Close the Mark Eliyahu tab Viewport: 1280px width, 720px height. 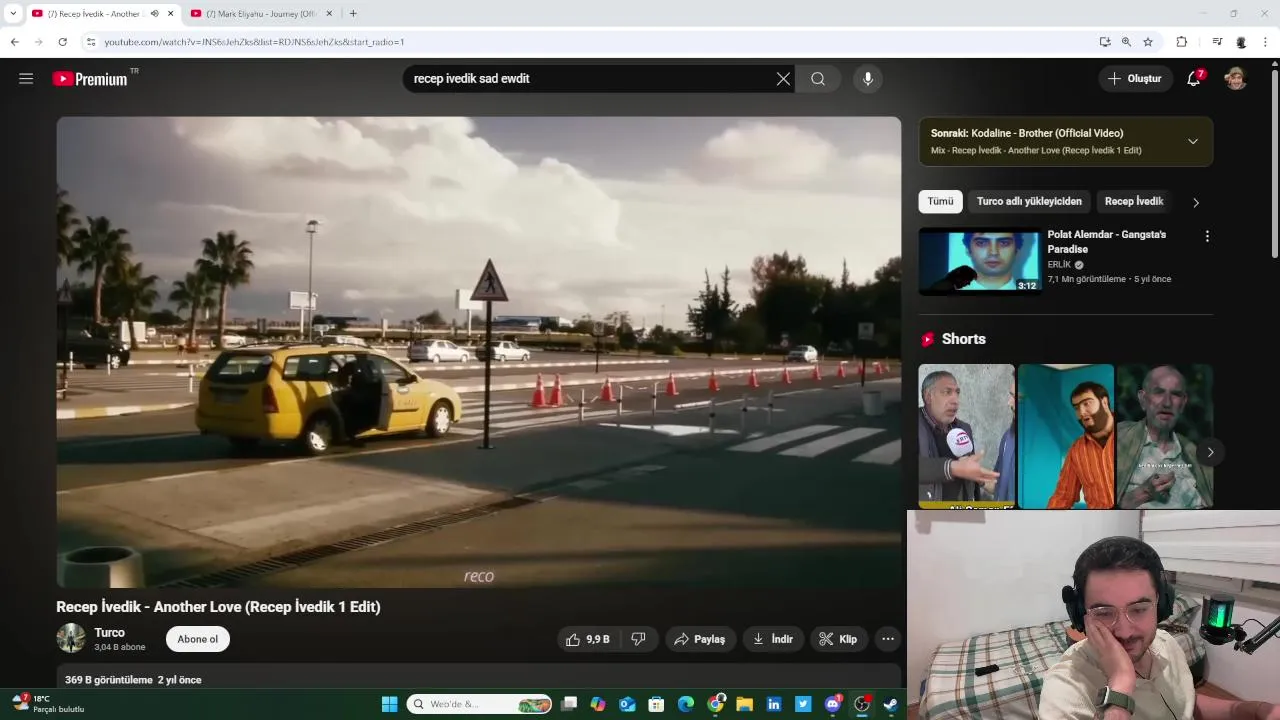click(329, 13)
